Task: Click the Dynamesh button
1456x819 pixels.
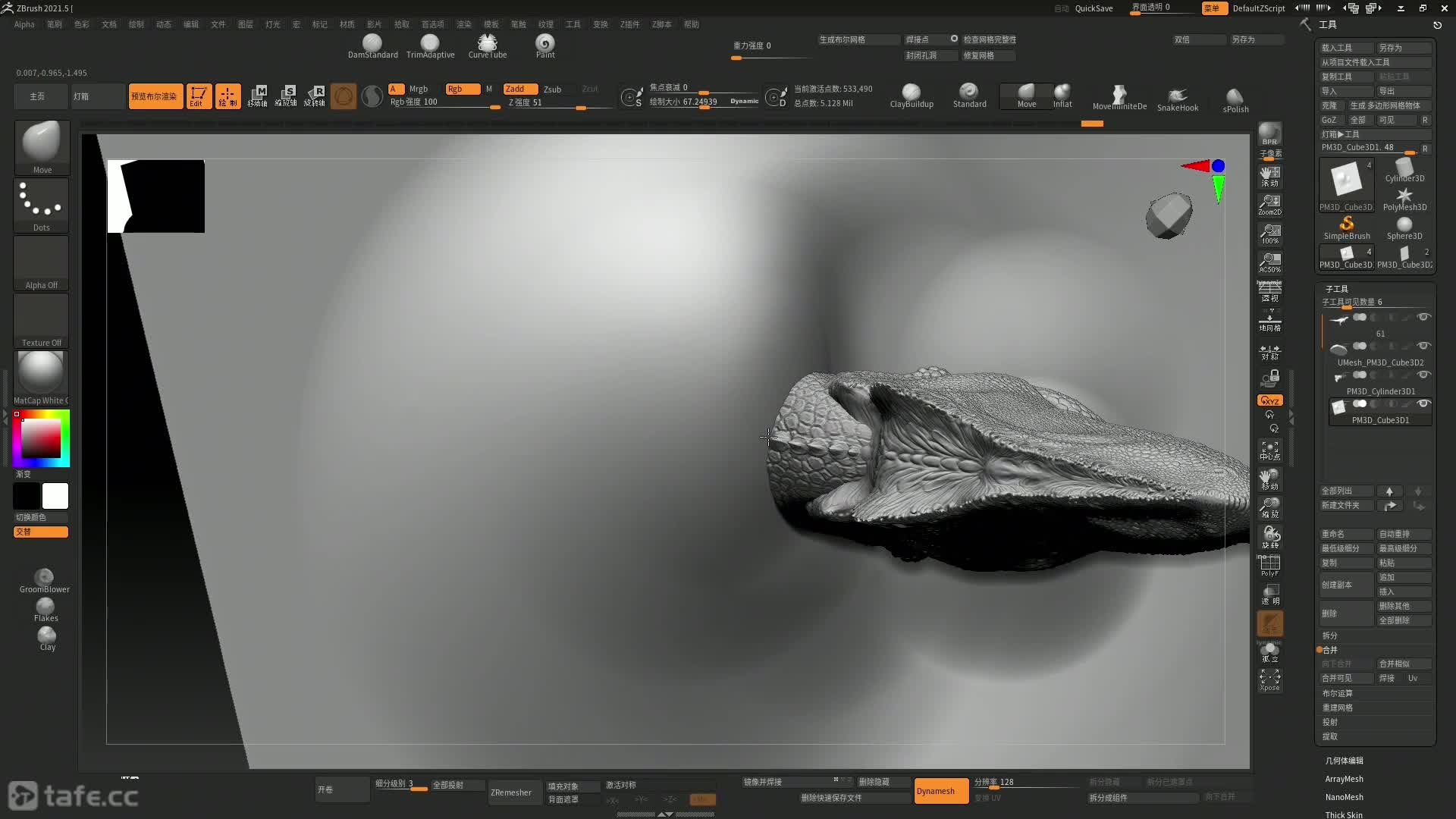Action: pyautogui.click(x=941, y=791)
